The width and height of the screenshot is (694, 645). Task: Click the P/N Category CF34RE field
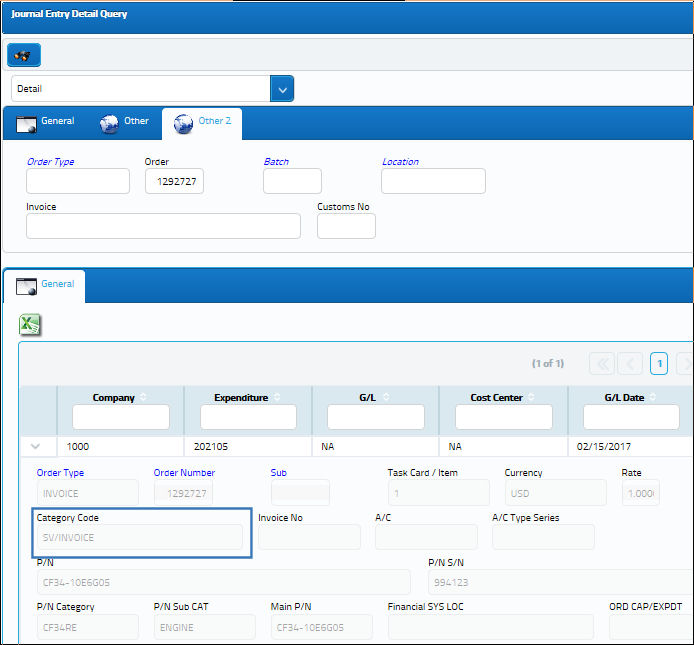click(x=88, y=627)
